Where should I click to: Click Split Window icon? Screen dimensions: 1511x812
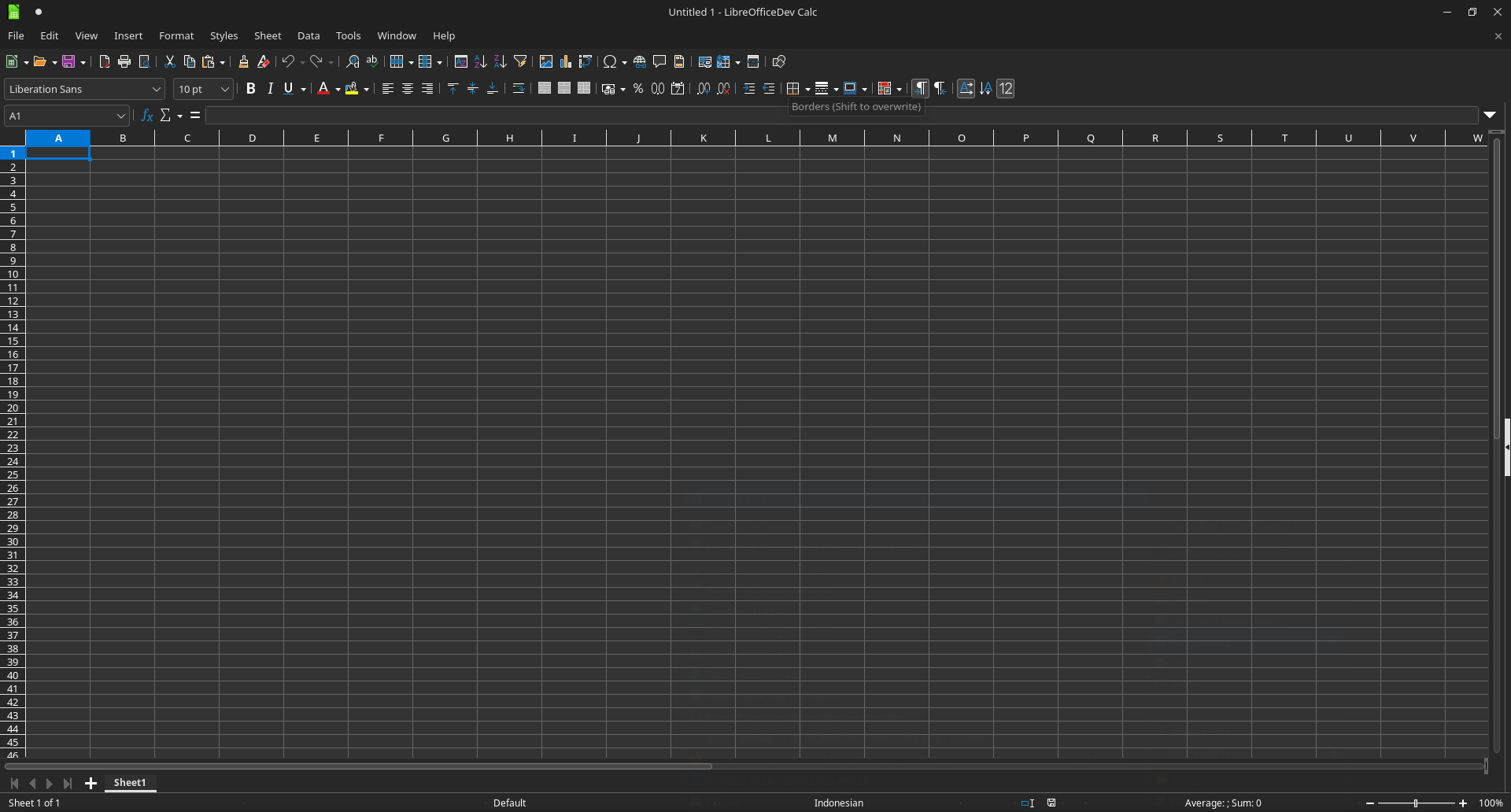[753, 61]
